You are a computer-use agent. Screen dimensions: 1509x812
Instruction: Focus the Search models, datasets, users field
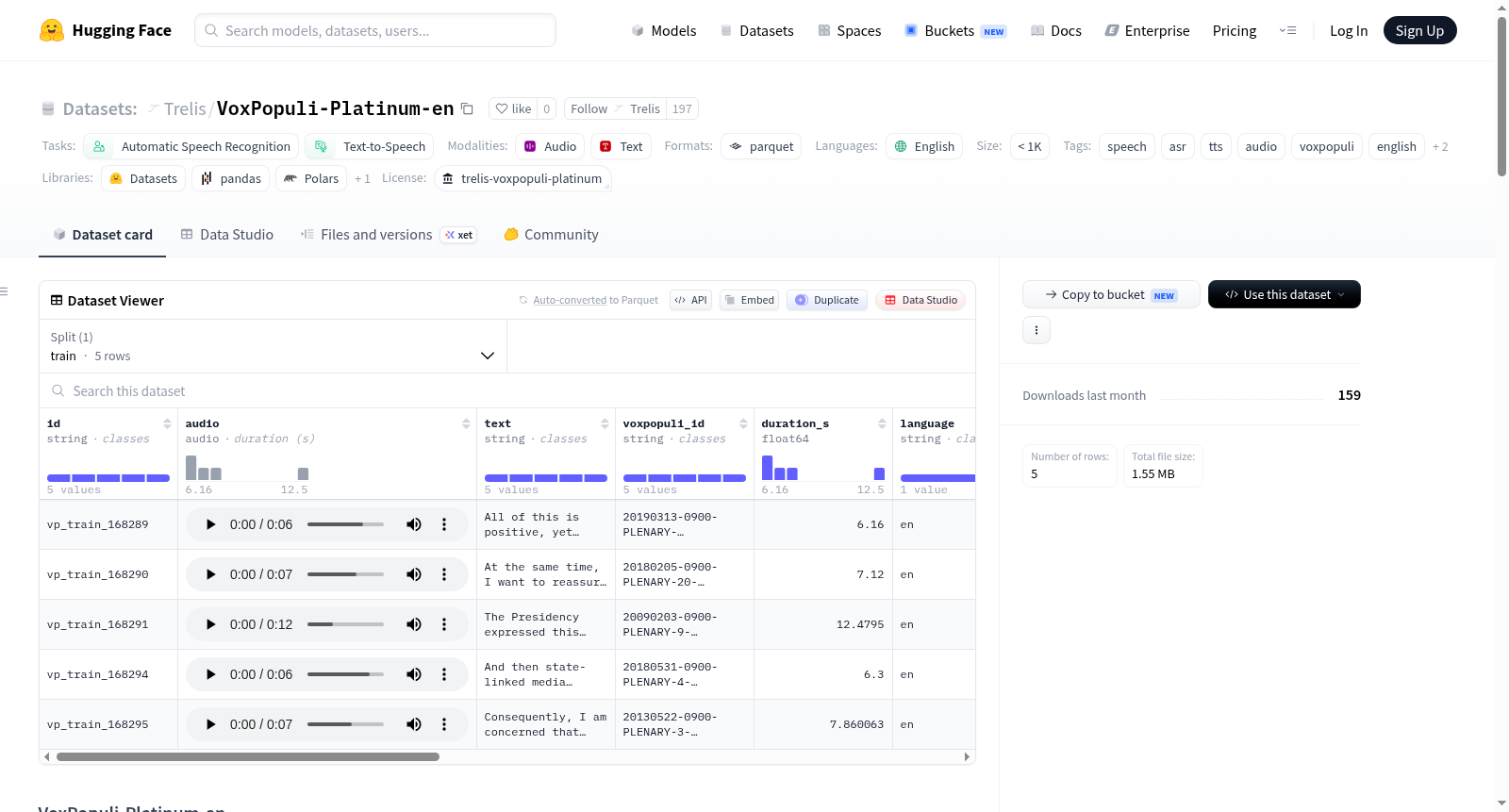coord(375,30)
